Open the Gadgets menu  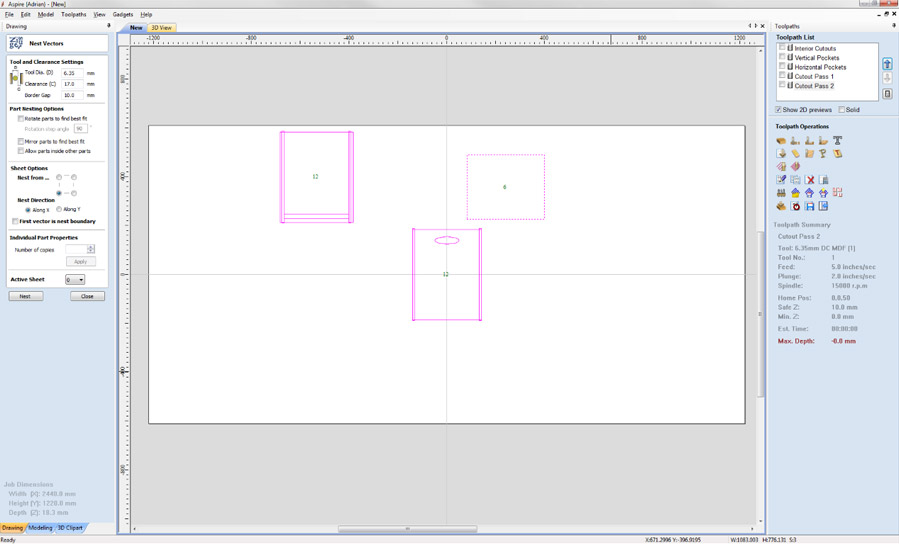tap(123, 14)
